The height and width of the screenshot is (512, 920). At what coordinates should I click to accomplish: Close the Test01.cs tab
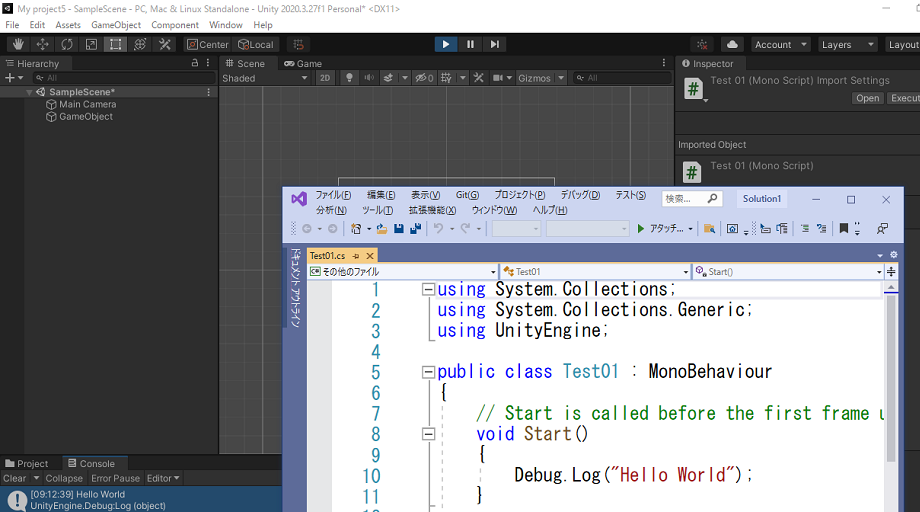[370, 256]
